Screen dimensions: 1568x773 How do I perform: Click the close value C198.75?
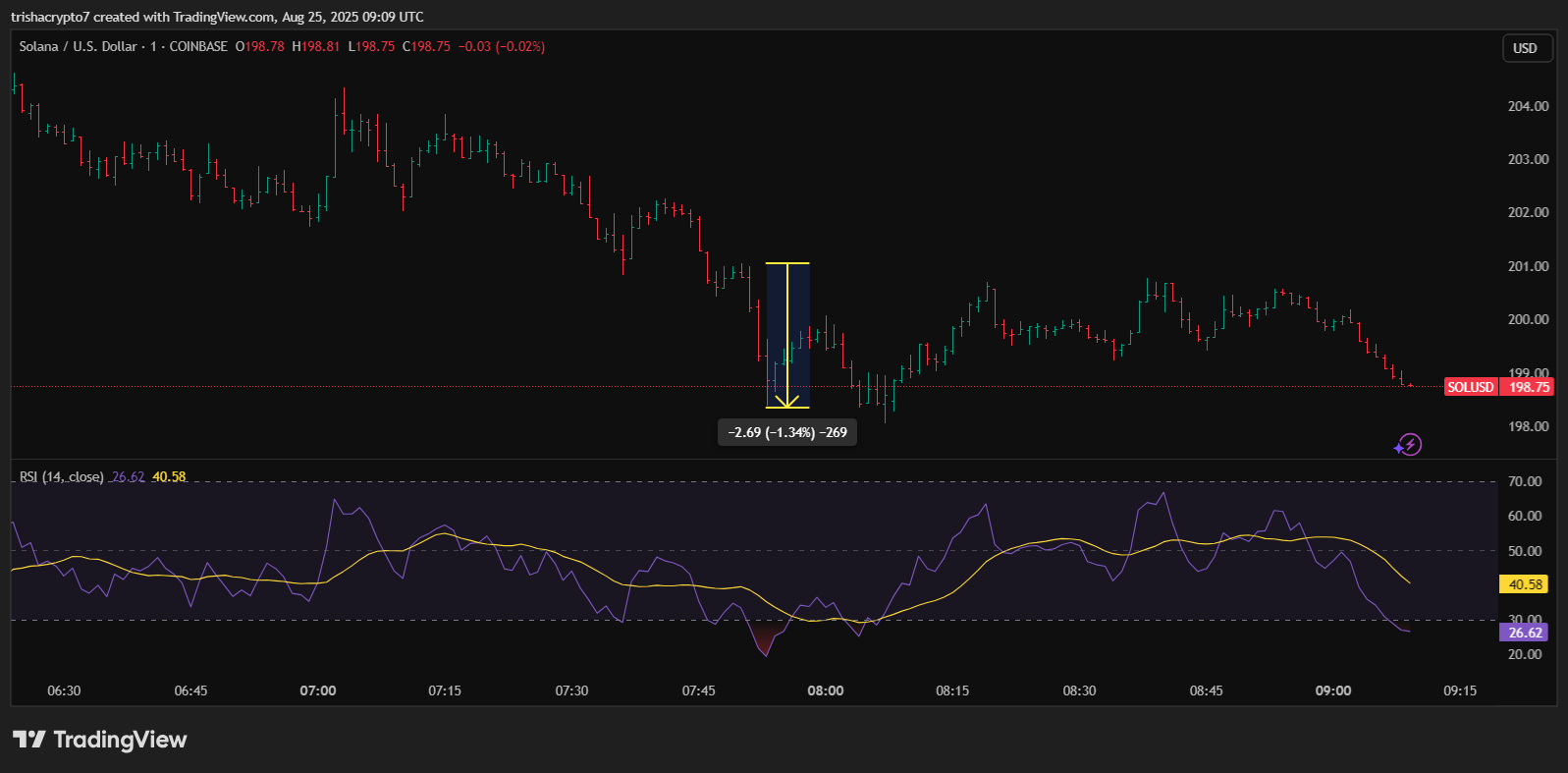(426, 46)
